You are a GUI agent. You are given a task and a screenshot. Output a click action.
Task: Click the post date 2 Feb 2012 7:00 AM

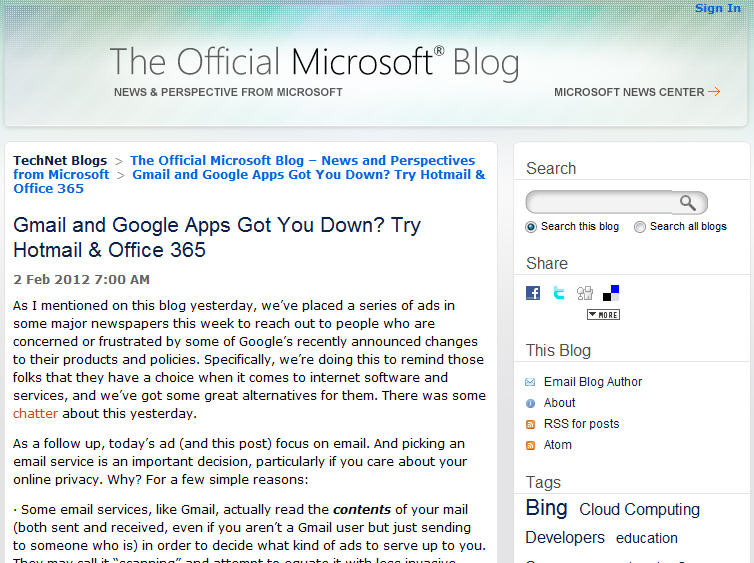coord(81,280)
